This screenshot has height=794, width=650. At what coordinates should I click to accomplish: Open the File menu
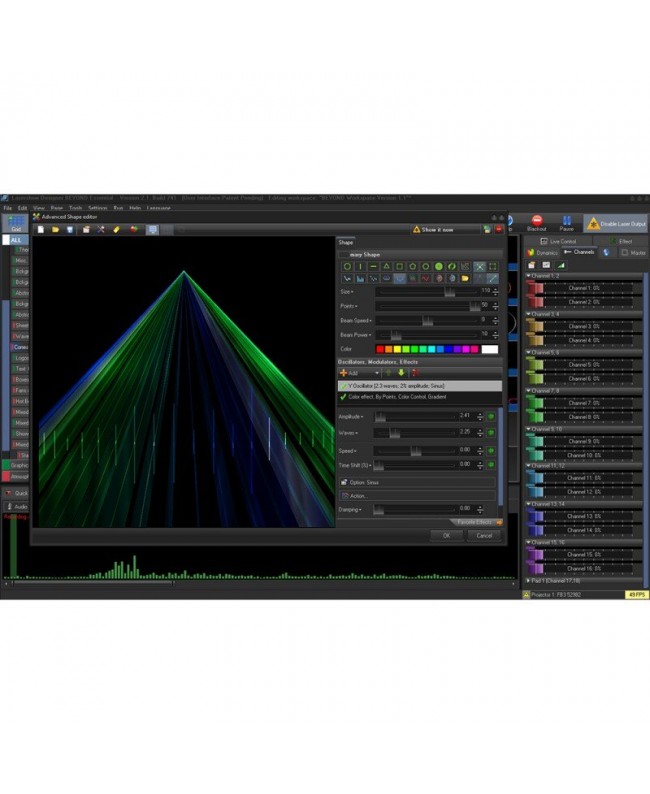pos(8,208)
